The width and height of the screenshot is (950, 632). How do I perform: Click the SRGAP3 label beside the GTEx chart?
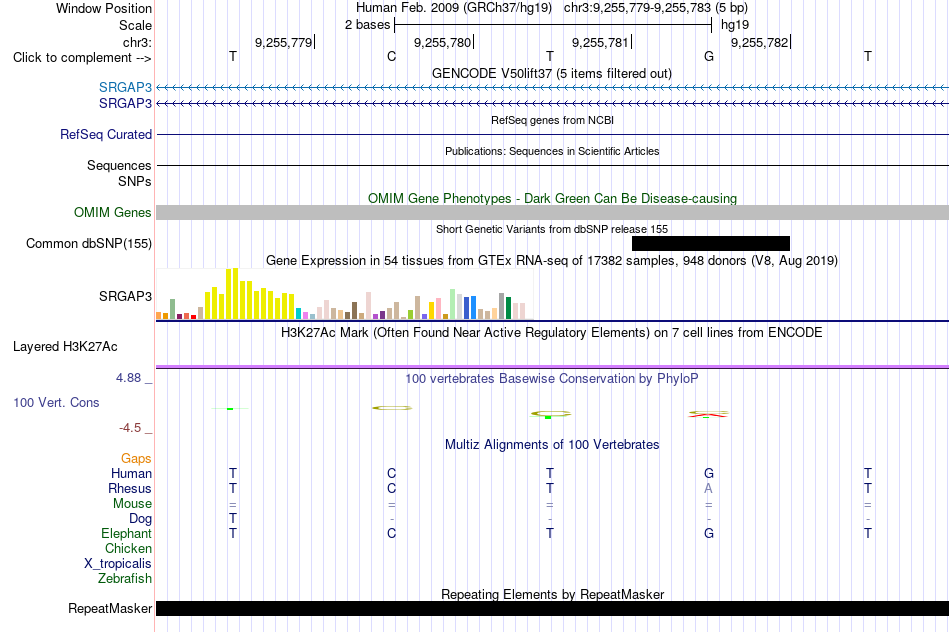(x=125, y=296)
